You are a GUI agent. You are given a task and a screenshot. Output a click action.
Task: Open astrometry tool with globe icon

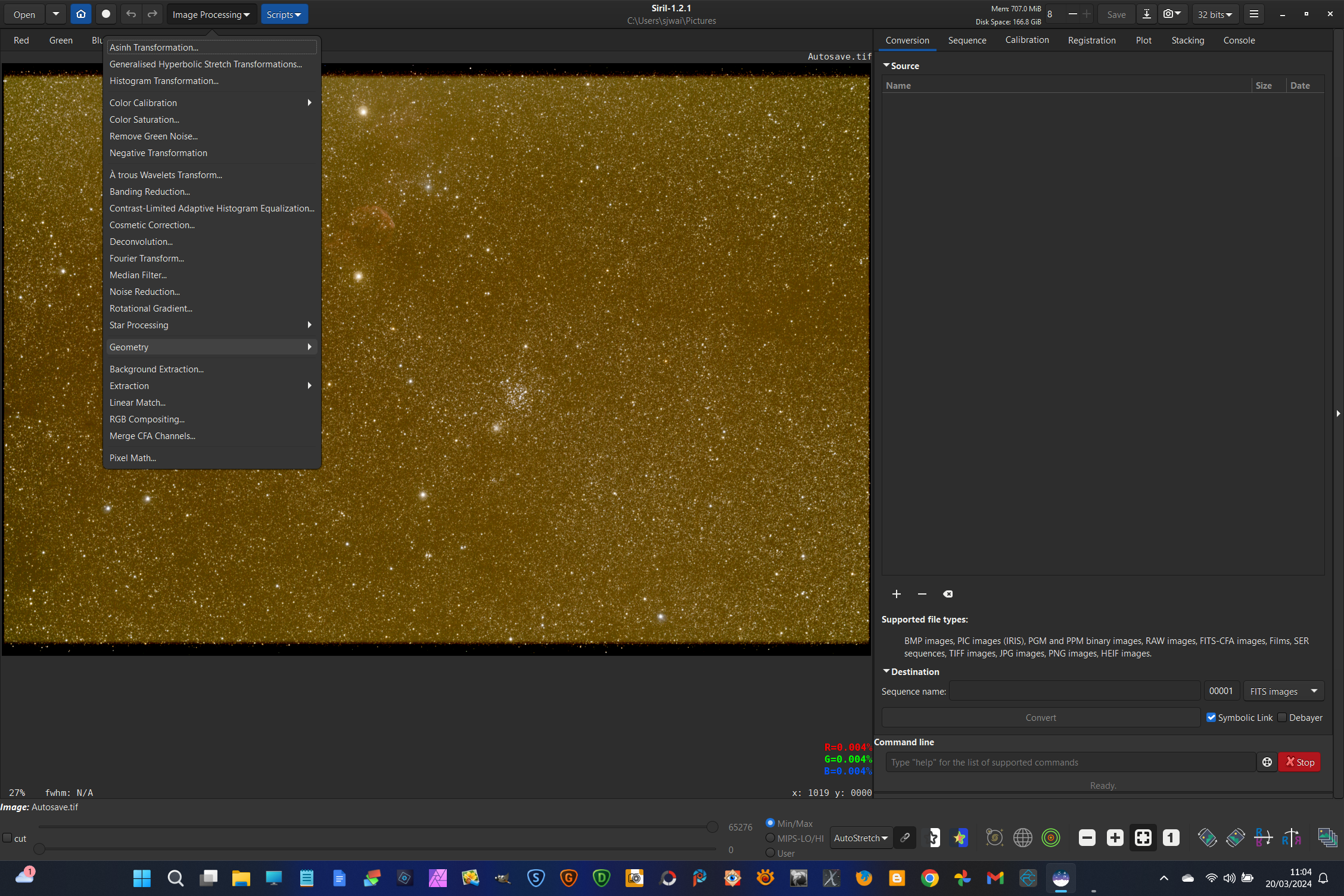point(1022,838)
